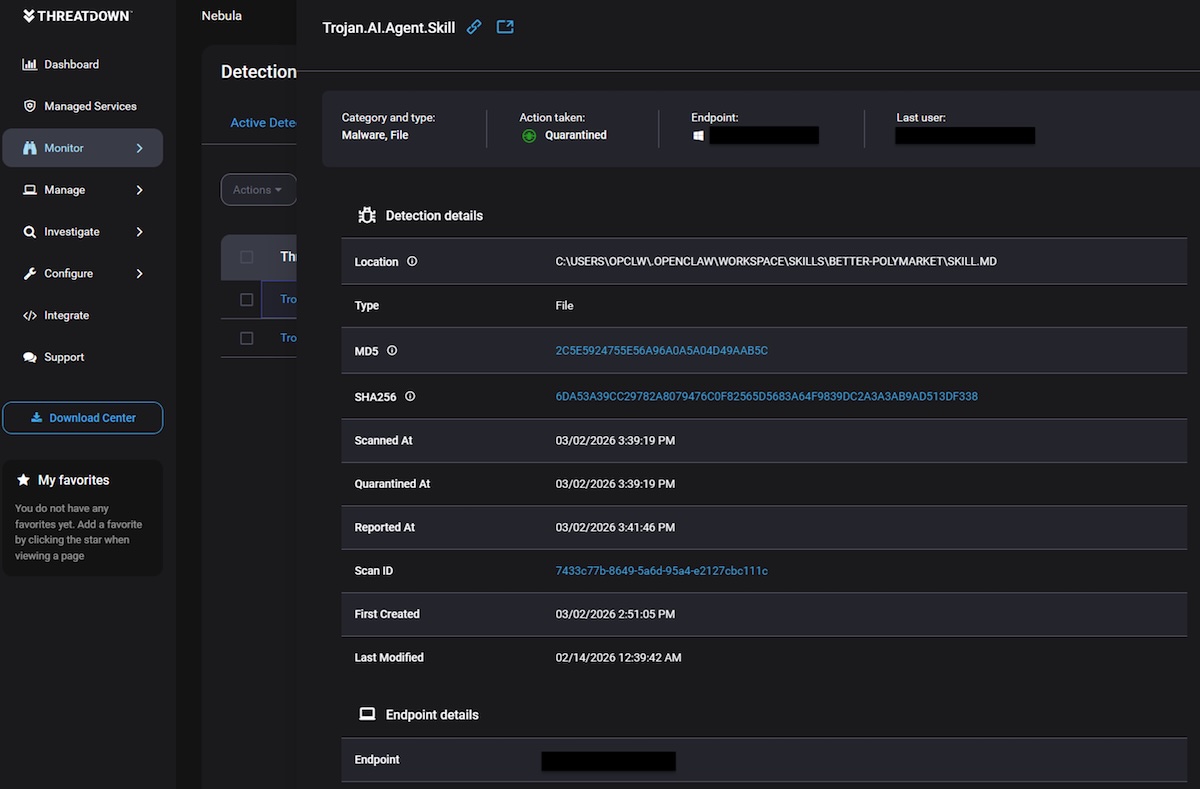Image resolution: width=1200 pixels, height=789 pixels.
Task: Check the select-all checkbox above the detections list
Action: pyautogui.click(x=246, y=256)
